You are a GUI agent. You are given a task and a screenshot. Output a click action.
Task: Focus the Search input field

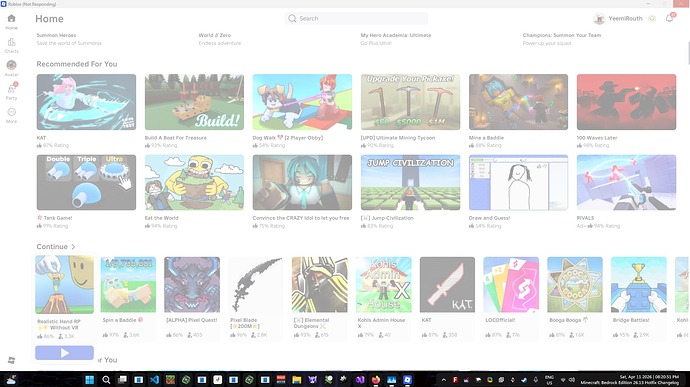356,18
